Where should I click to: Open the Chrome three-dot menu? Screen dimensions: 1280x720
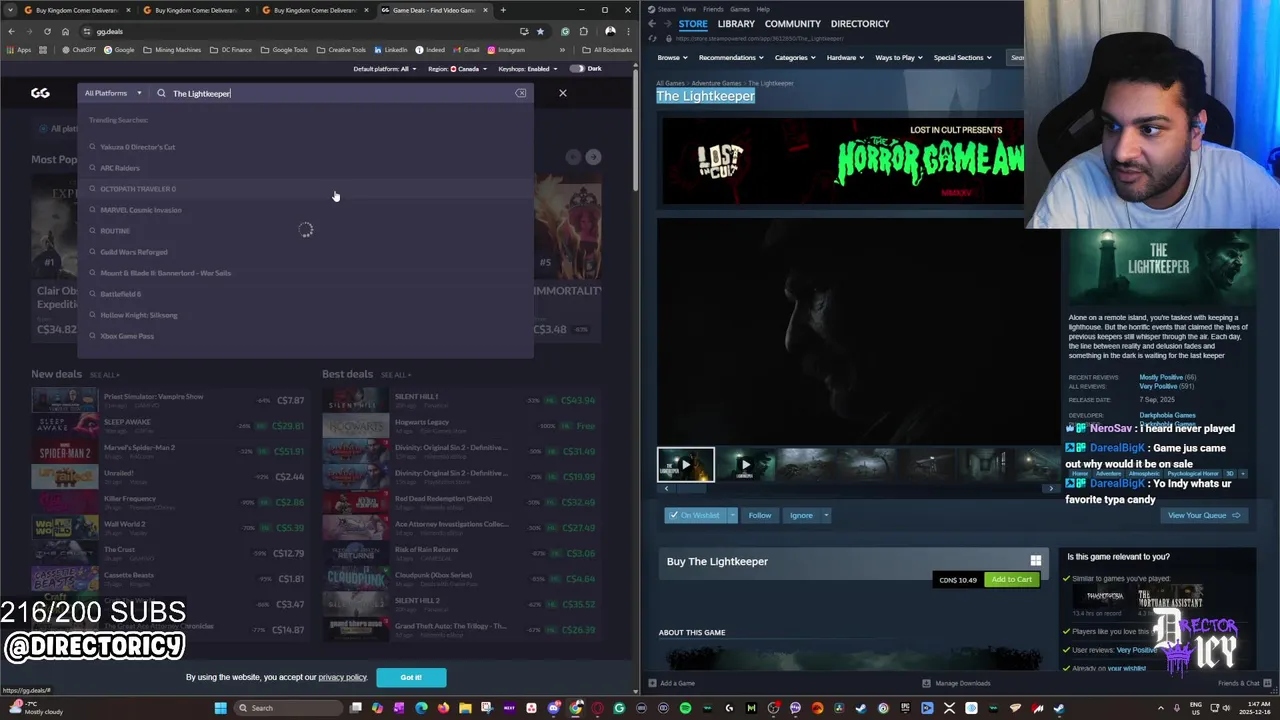coord(627,31)
